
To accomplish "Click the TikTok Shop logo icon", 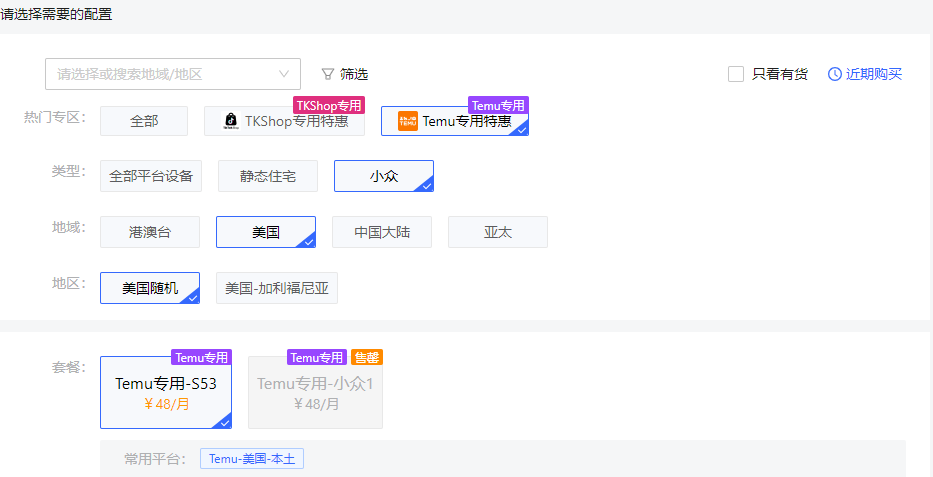I will point(230,121).
